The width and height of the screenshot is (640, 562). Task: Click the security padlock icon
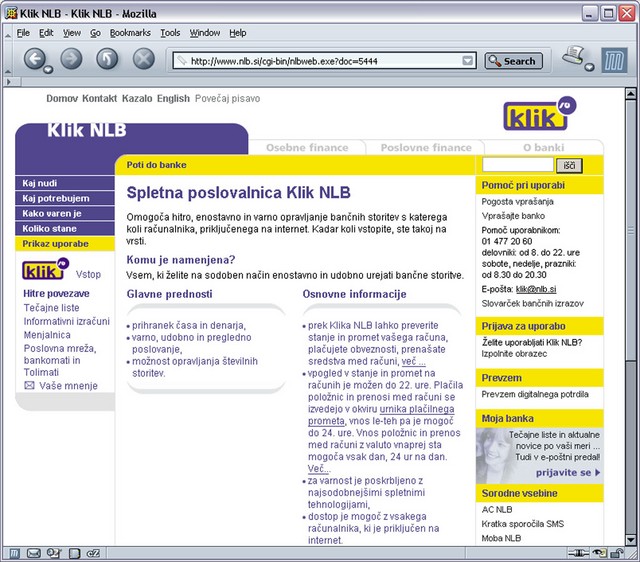coord(617,553)
